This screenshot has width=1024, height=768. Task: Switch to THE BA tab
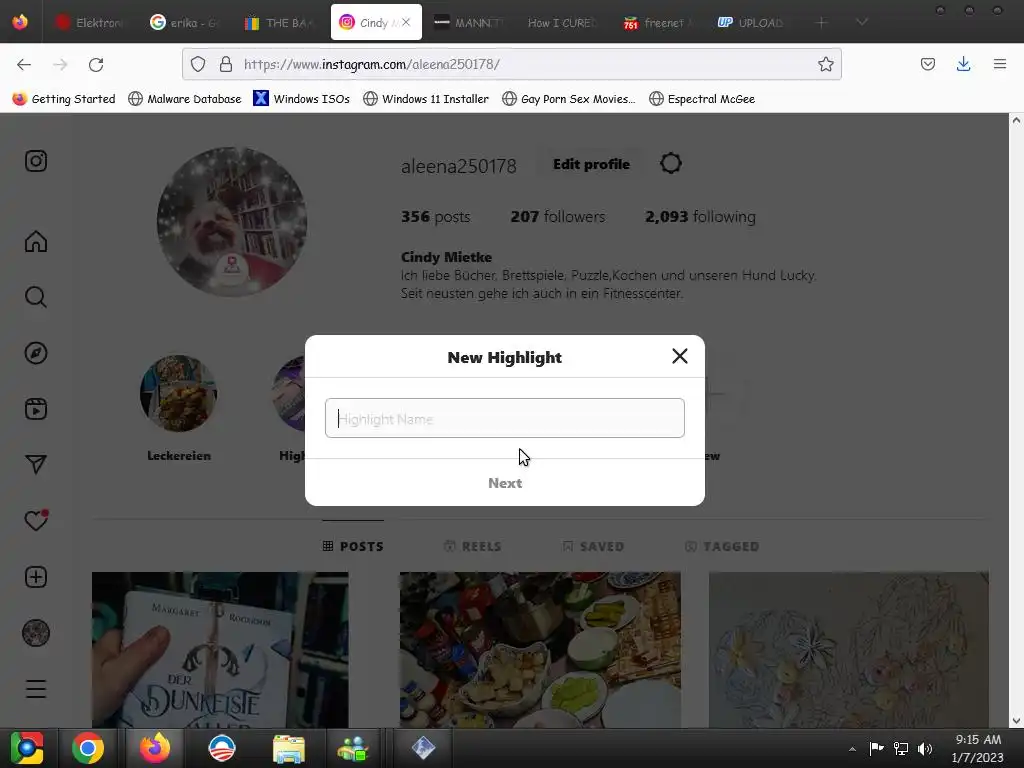click(280, 22)
